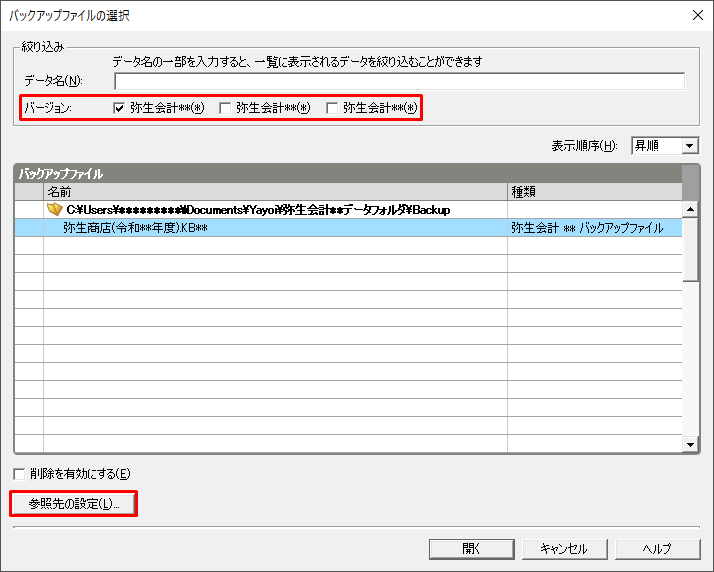Click the list scrollbar down arrow

(x=690, y=444)
